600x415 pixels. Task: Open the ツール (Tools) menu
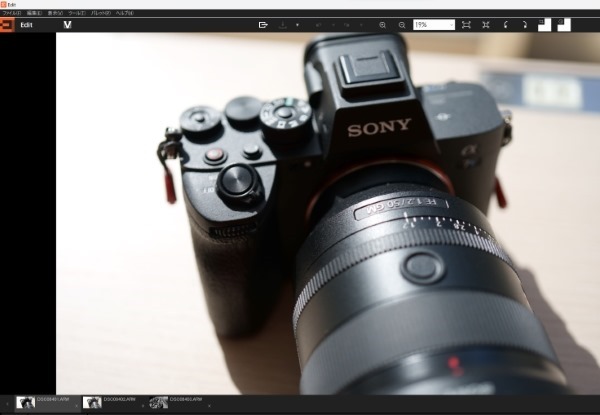(x=77, y=13)
